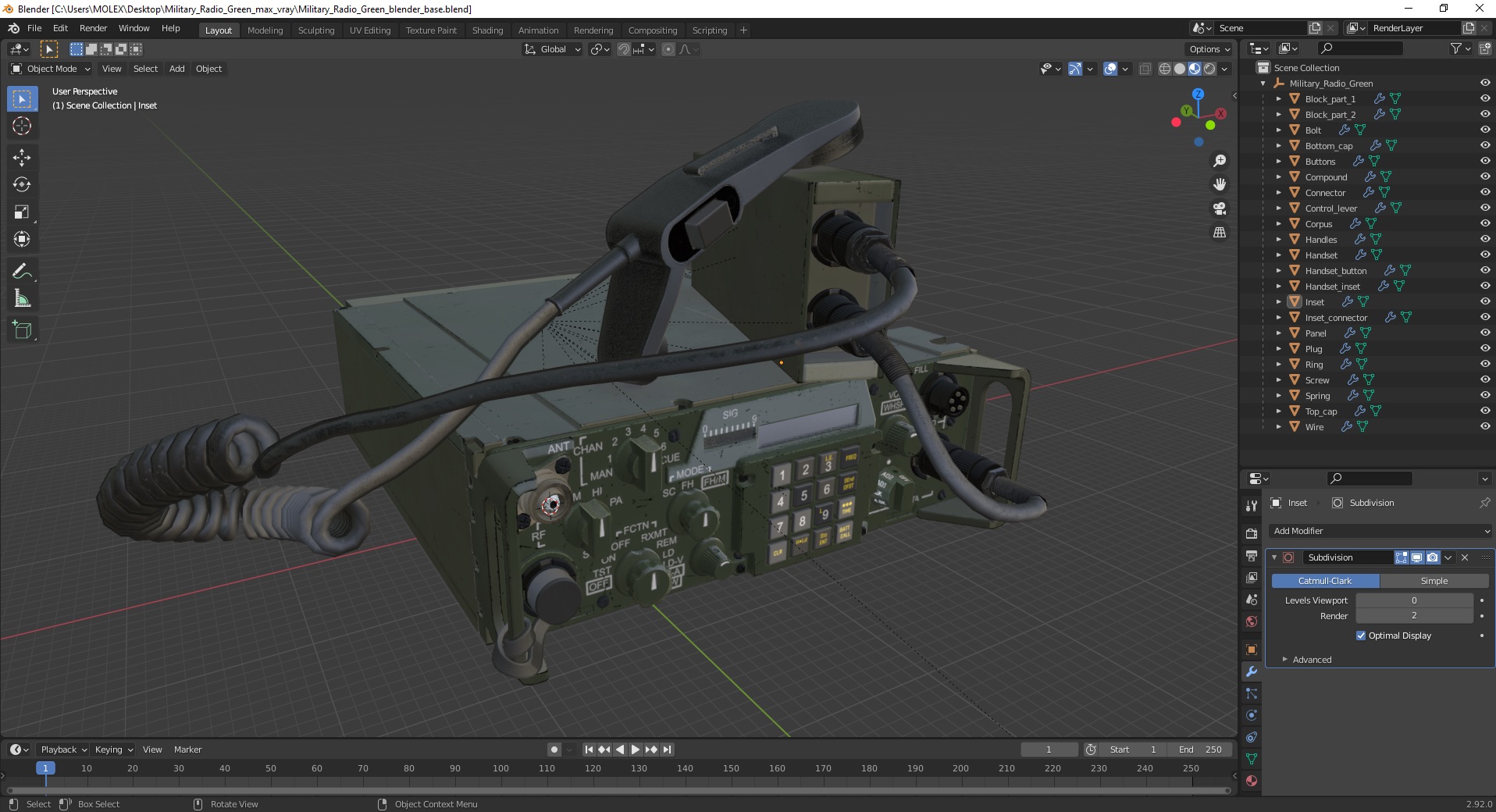
Task: Select the Annotate pencil tool
Action: pyautogui.click(x=22, y=272)
